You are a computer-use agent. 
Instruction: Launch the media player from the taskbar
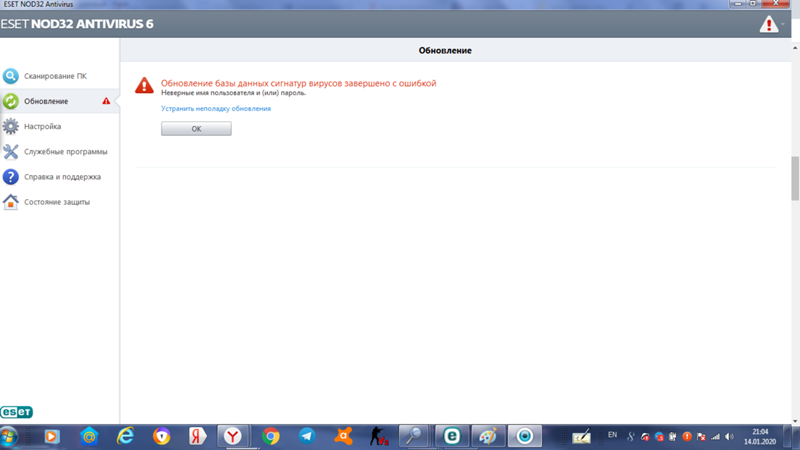52,437
